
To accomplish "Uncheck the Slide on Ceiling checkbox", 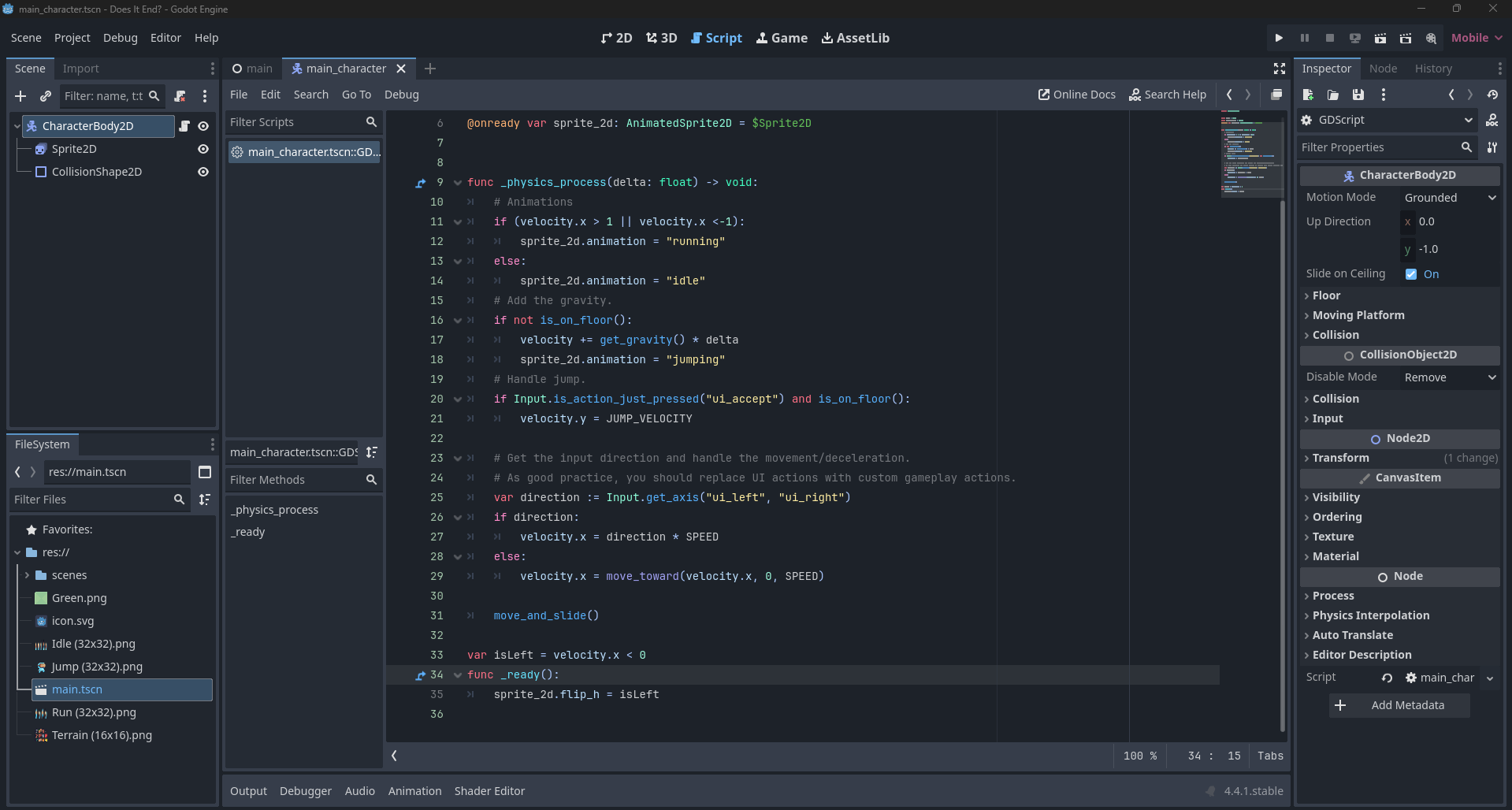I will click(1411, 274).
